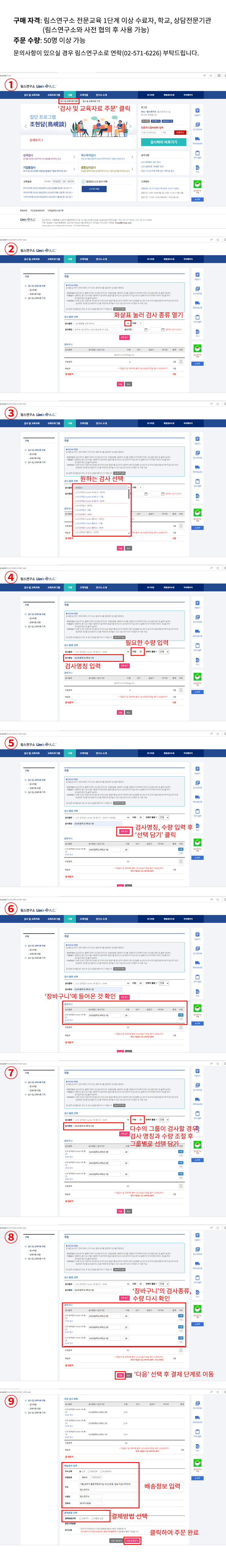Screen dimensions: 226x1568
Task: Expand 특수목적검사 card chevron in step 1
Action: [132, 157]
